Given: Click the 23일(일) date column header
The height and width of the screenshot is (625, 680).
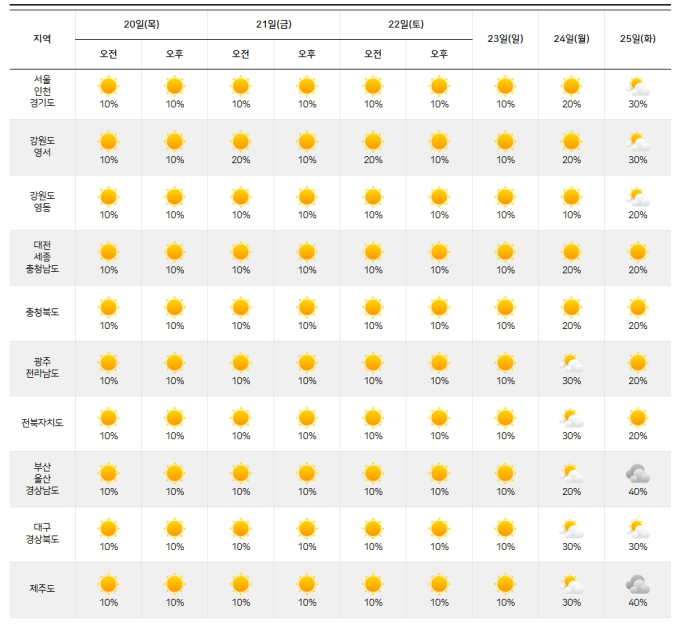Looking at the screenshot, I should coord(505,39).
